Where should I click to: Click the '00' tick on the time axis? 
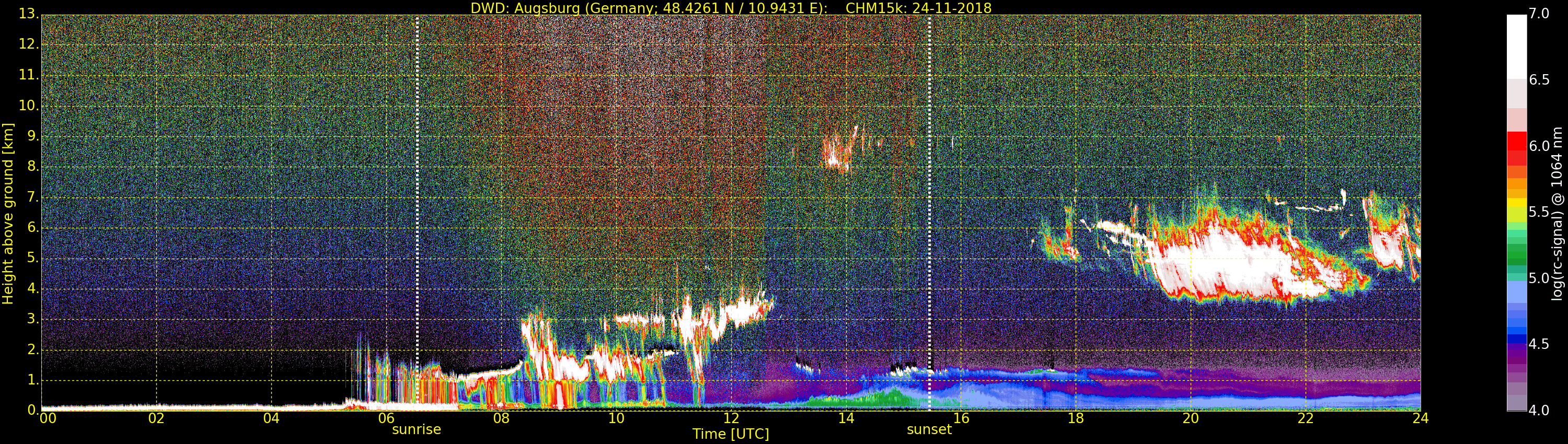48,418
